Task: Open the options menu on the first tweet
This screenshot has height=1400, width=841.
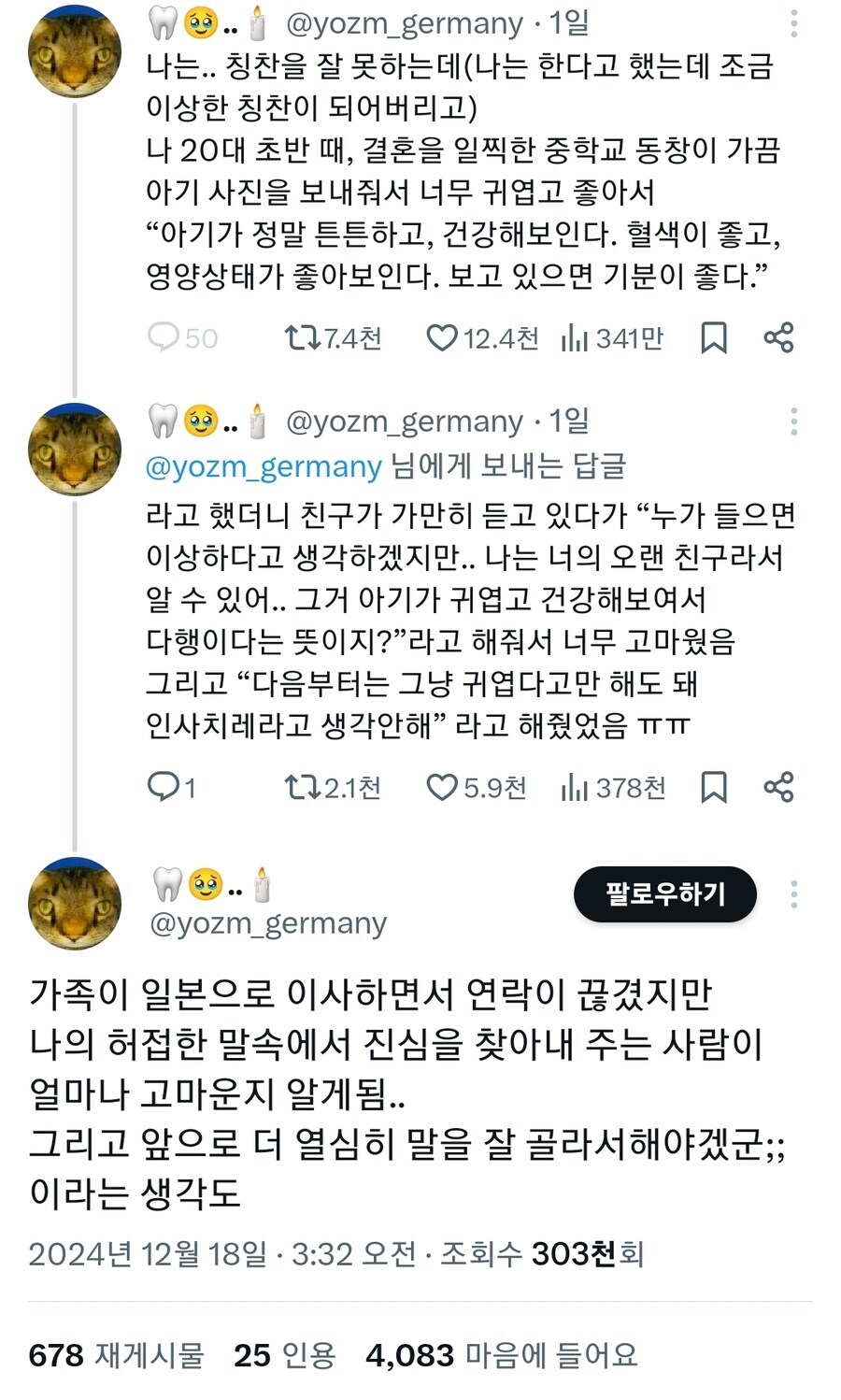Action: 793,22
